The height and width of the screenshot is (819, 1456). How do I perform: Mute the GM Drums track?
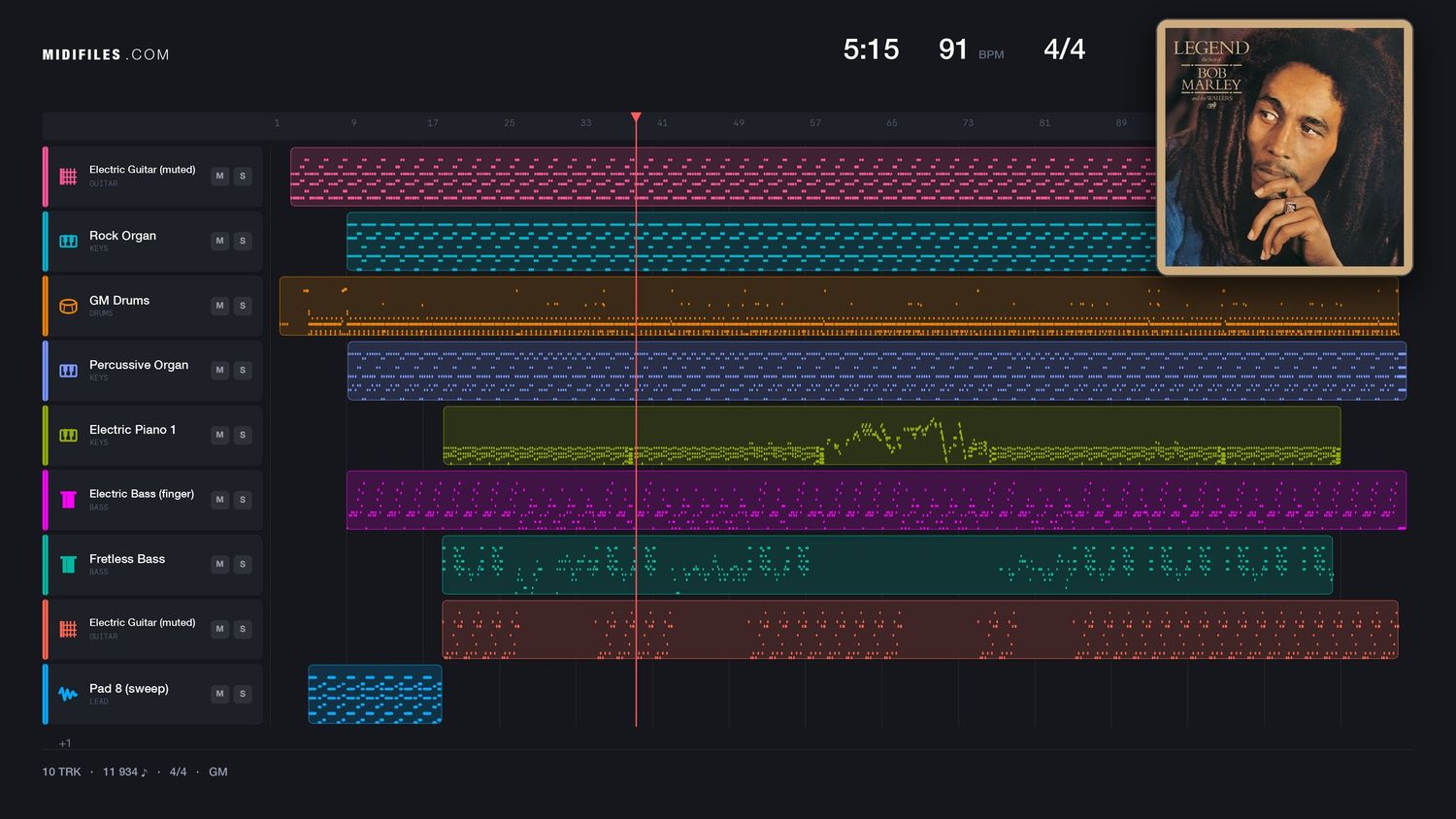tap(220, 306)
